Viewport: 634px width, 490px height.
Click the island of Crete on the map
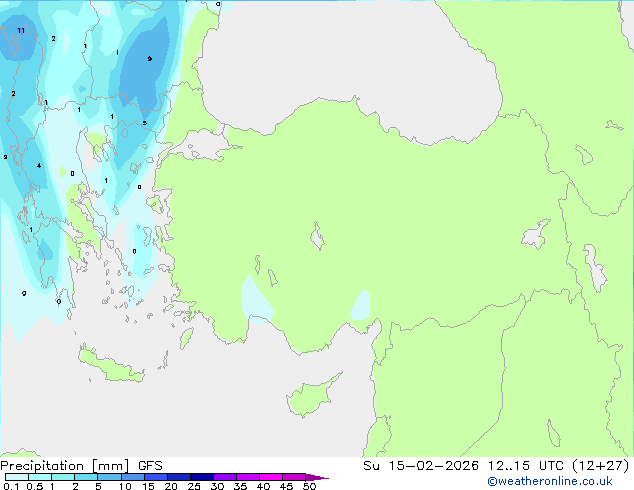click(111, 365)
